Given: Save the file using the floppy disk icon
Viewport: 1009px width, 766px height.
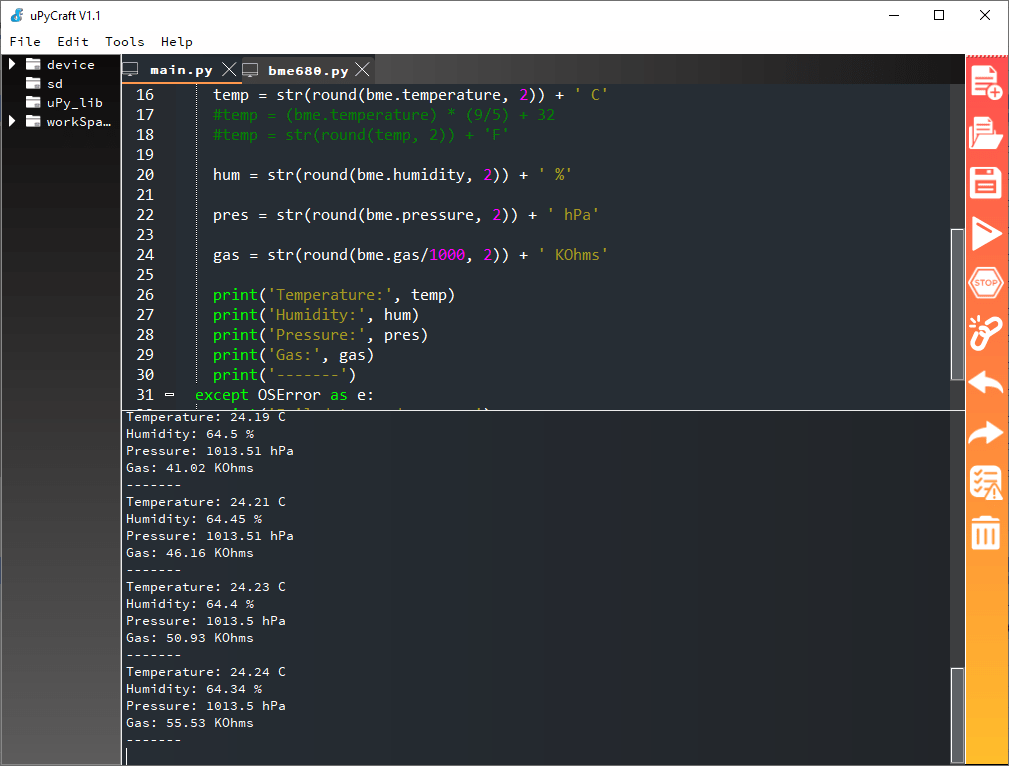Looking at the screenshot, I should [x=986, y=183].
